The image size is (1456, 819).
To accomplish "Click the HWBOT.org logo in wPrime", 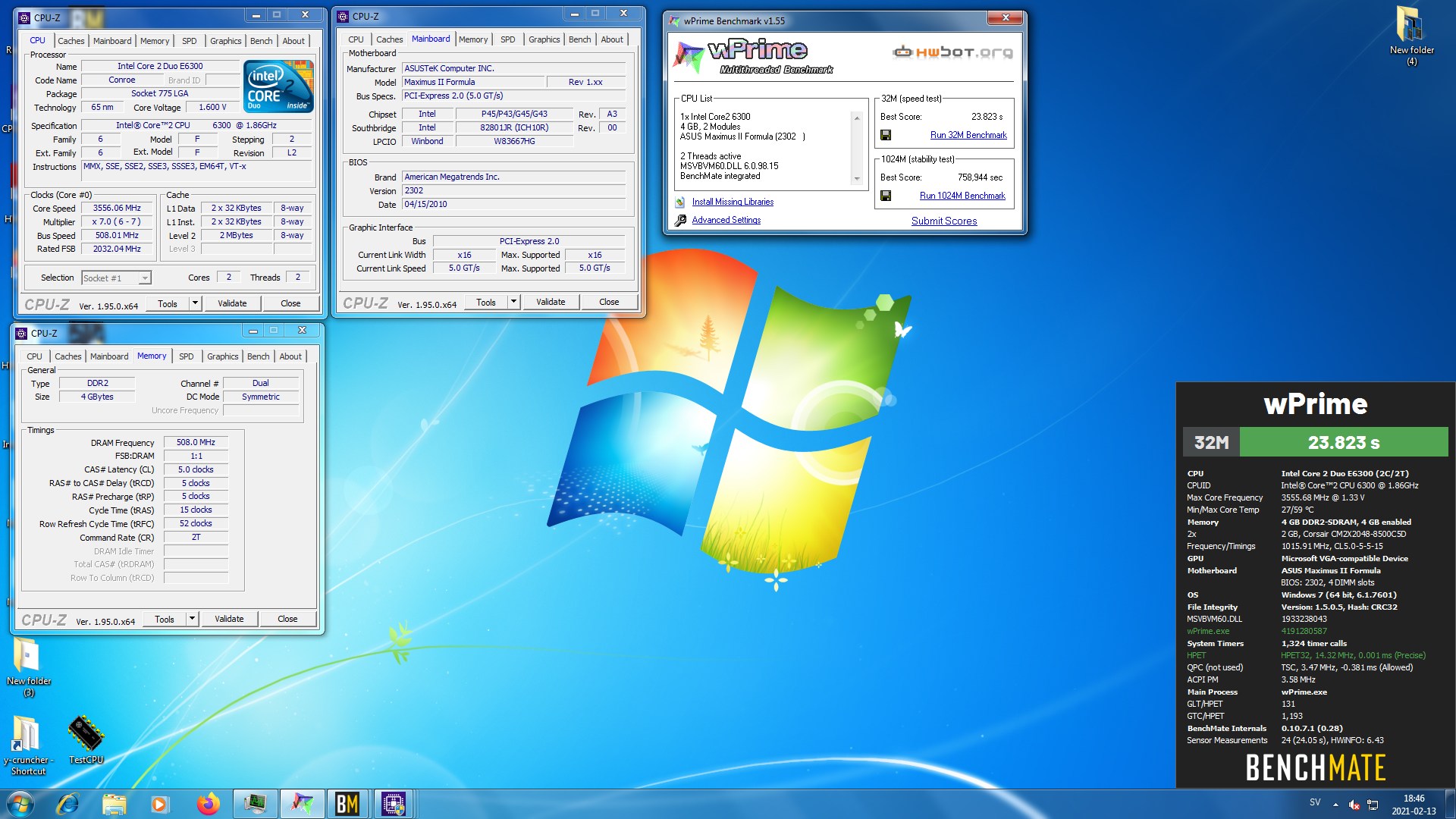I will (x=952, y=52).
